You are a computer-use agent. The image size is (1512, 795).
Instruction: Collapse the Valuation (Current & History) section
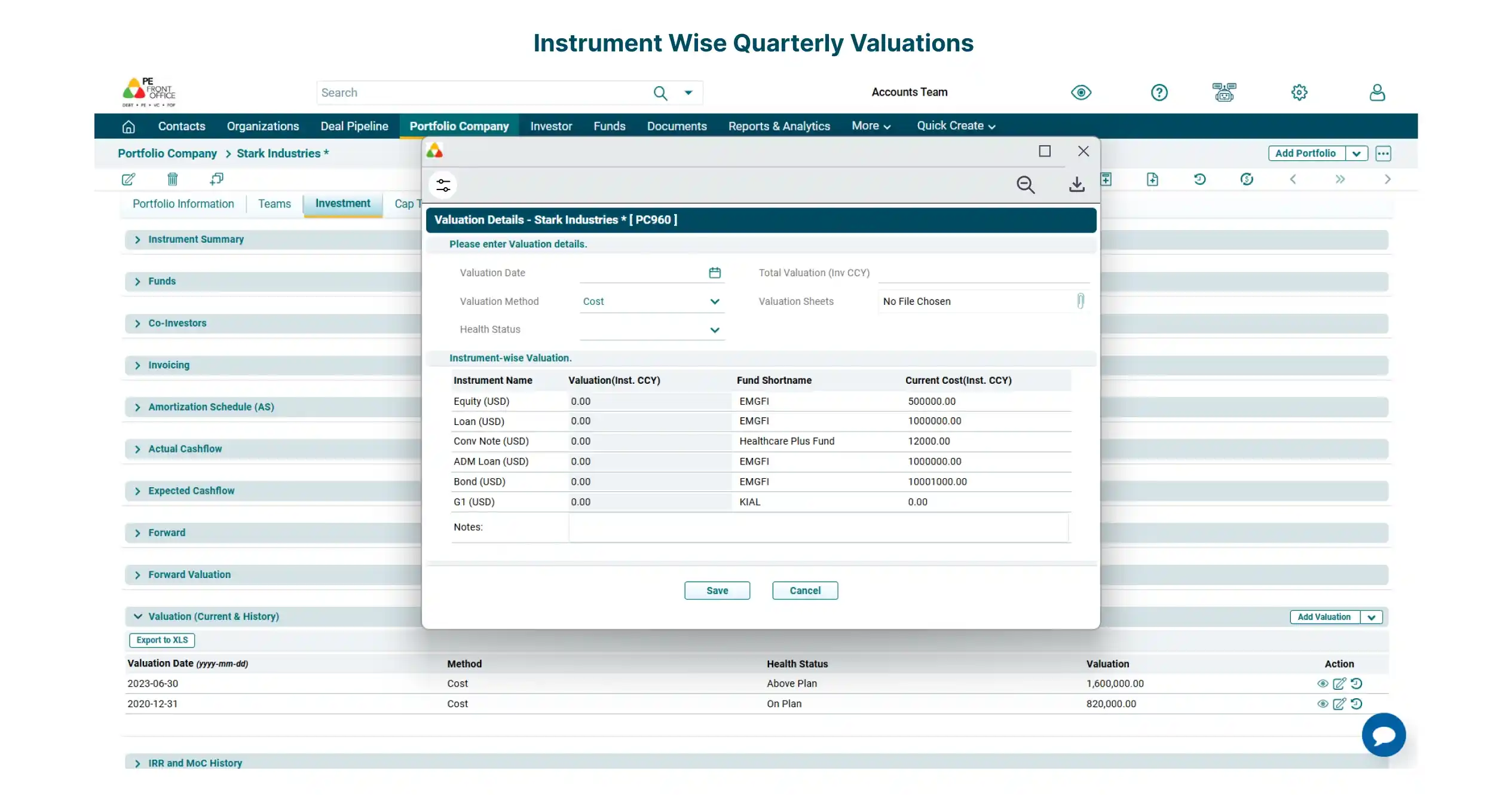pos(137,616)
